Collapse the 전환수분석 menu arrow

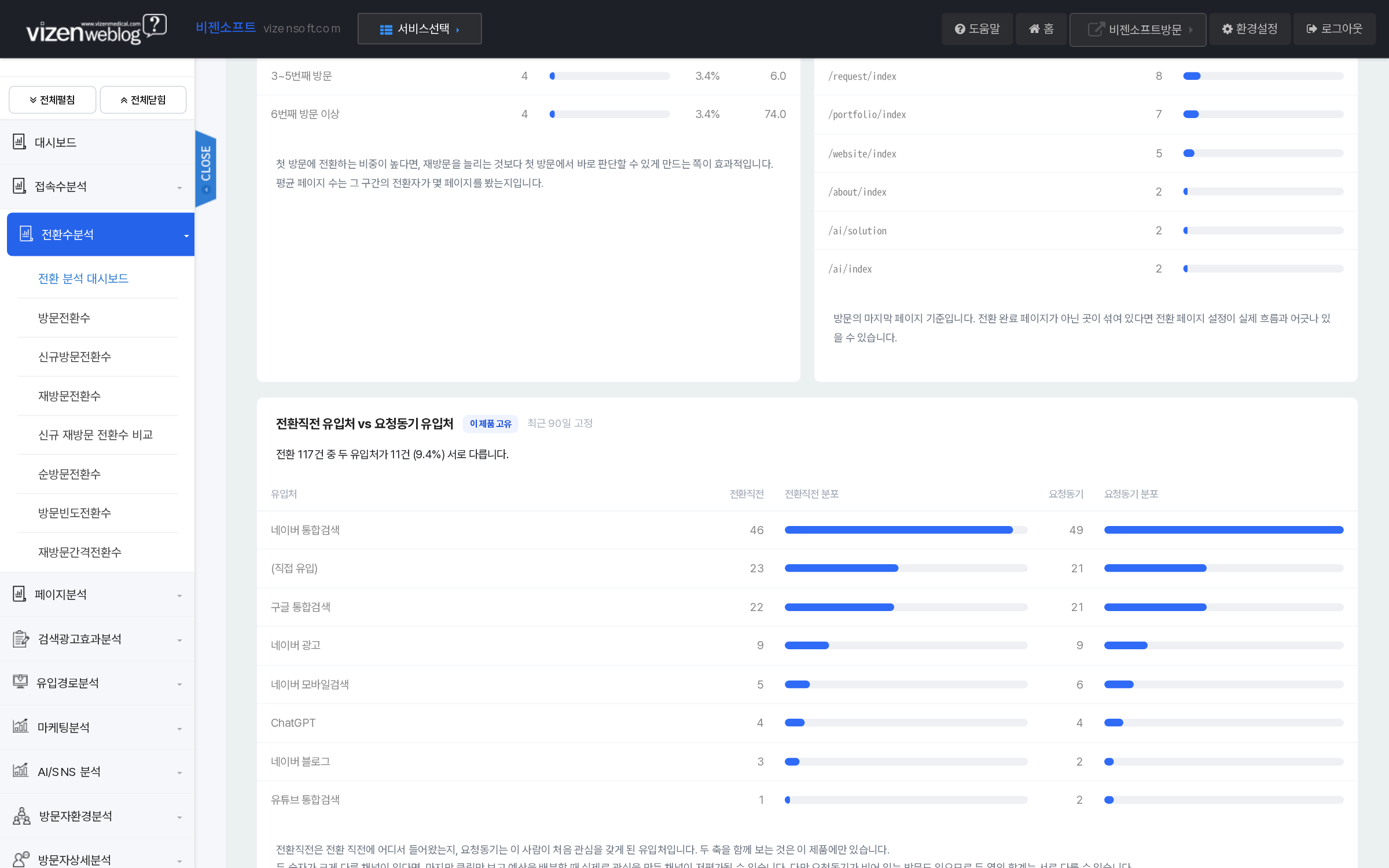point(186,236)
